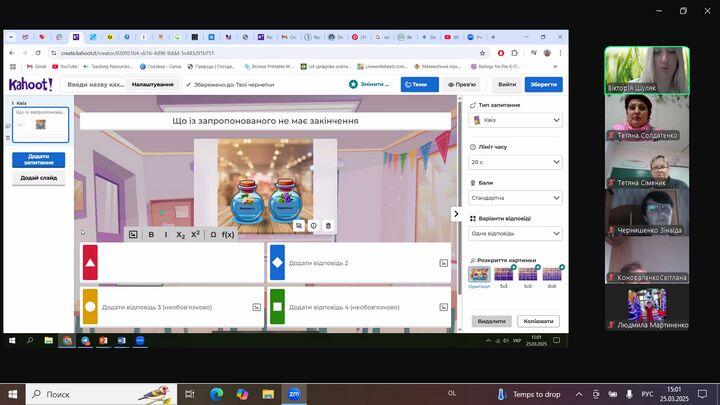The height and width of the screenshot is (405, 720).
Task: Open the Zoom app in the taskbar
Action: tap(294, 394)
